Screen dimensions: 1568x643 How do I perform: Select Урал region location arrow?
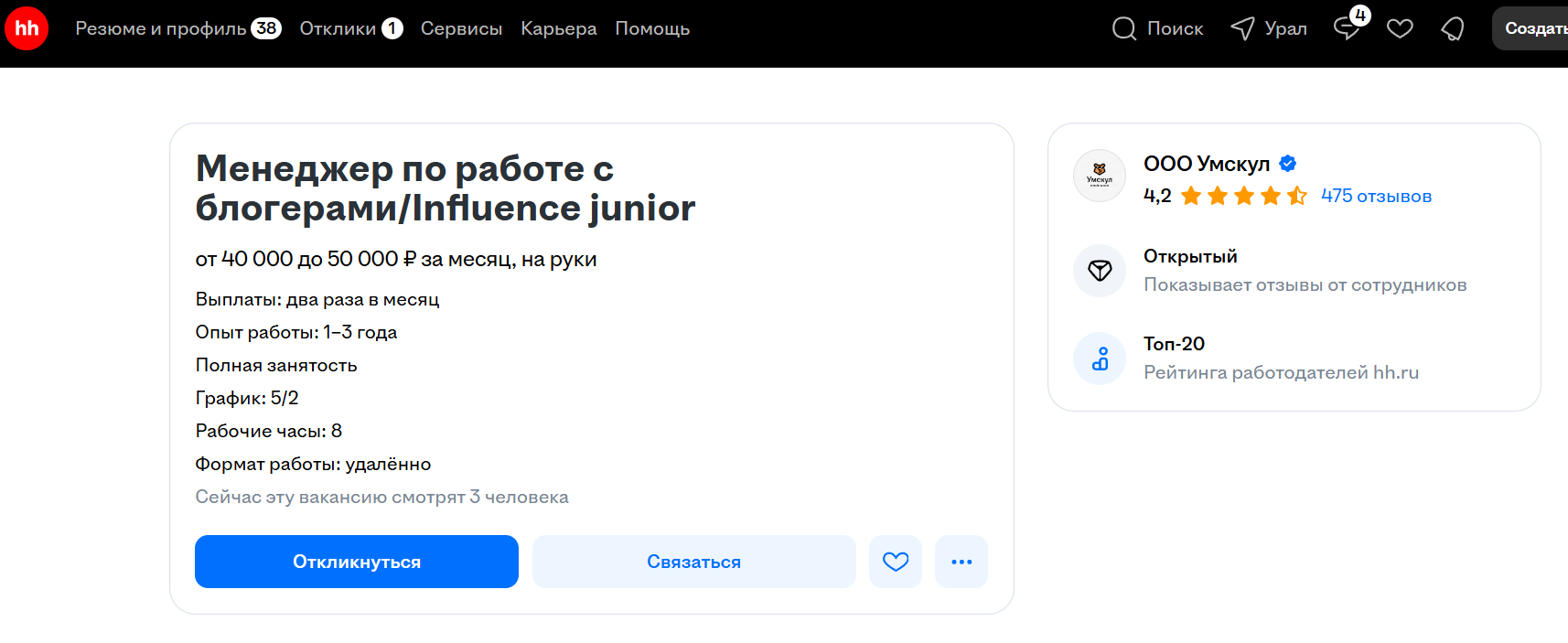pos(1242,28)
